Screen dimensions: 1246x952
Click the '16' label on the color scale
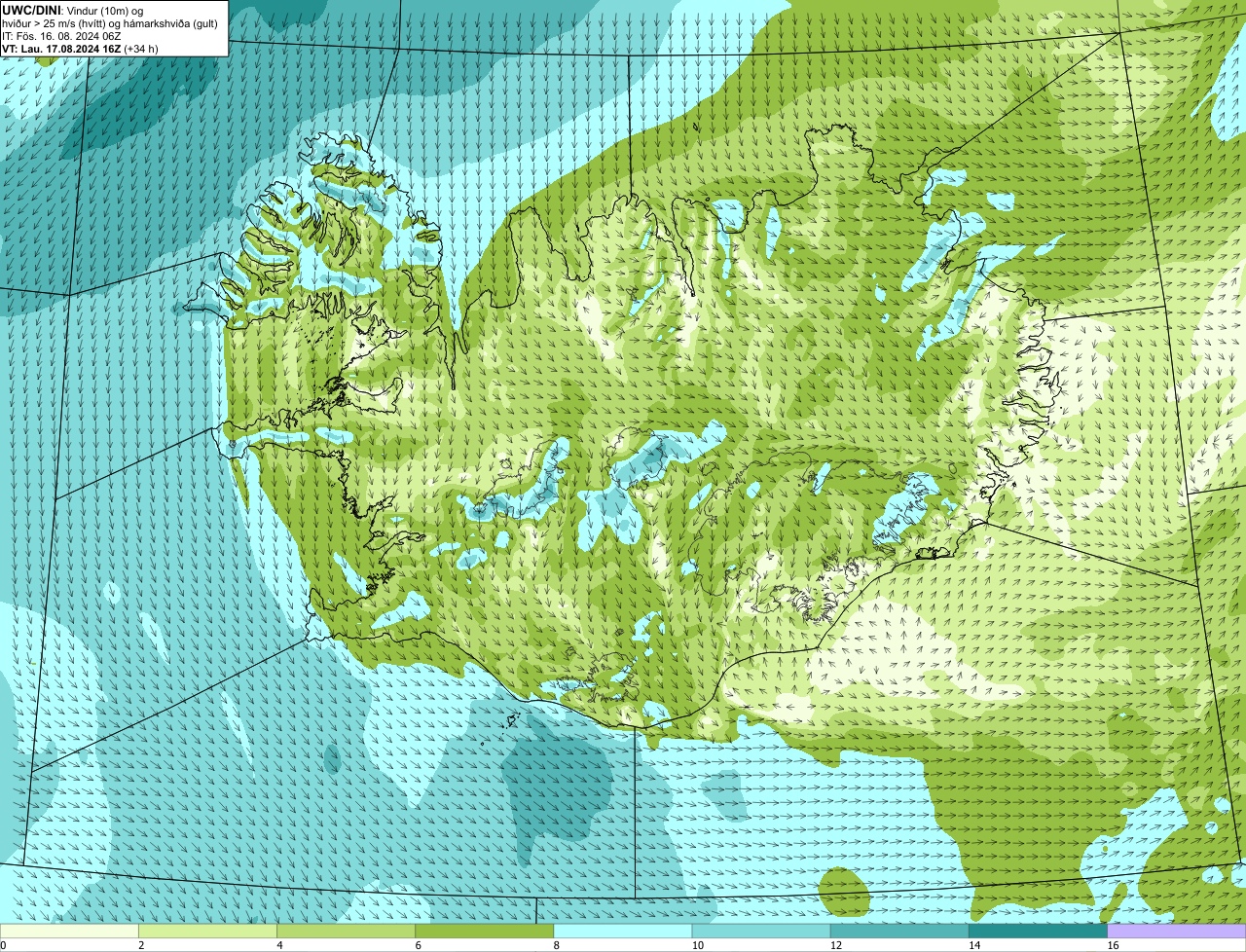[1113, 945]
